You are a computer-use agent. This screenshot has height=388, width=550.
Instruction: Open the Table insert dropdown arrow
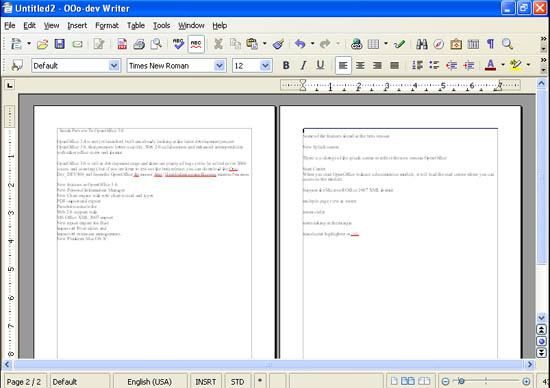click(x=386, y=44)
